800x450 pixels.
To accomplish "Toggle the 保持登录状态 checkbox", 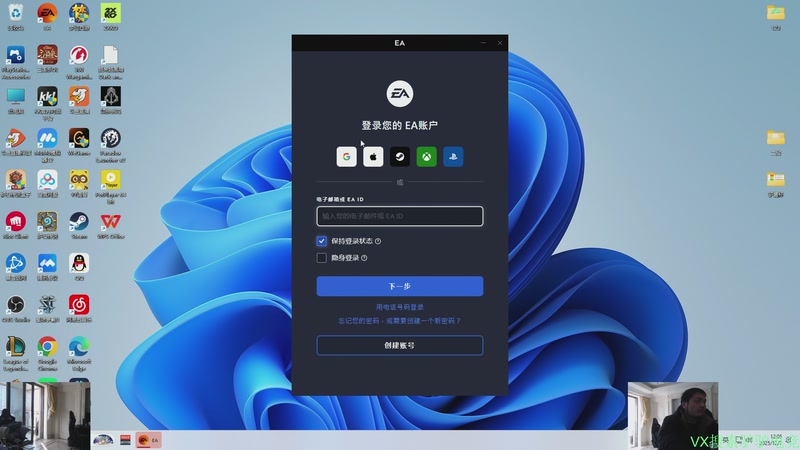I will pyautogui.click(x=321, y=241).
